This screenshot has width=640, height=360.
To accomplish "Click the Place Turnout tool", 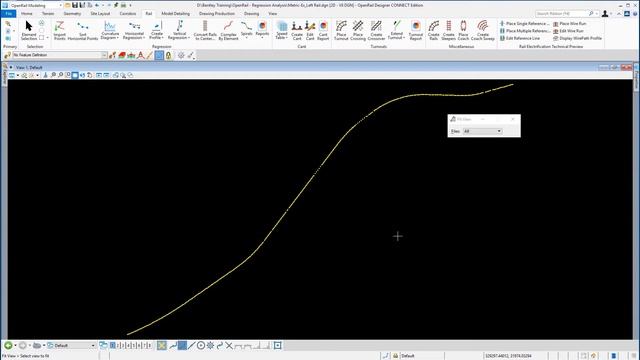I will coord(341,31).
